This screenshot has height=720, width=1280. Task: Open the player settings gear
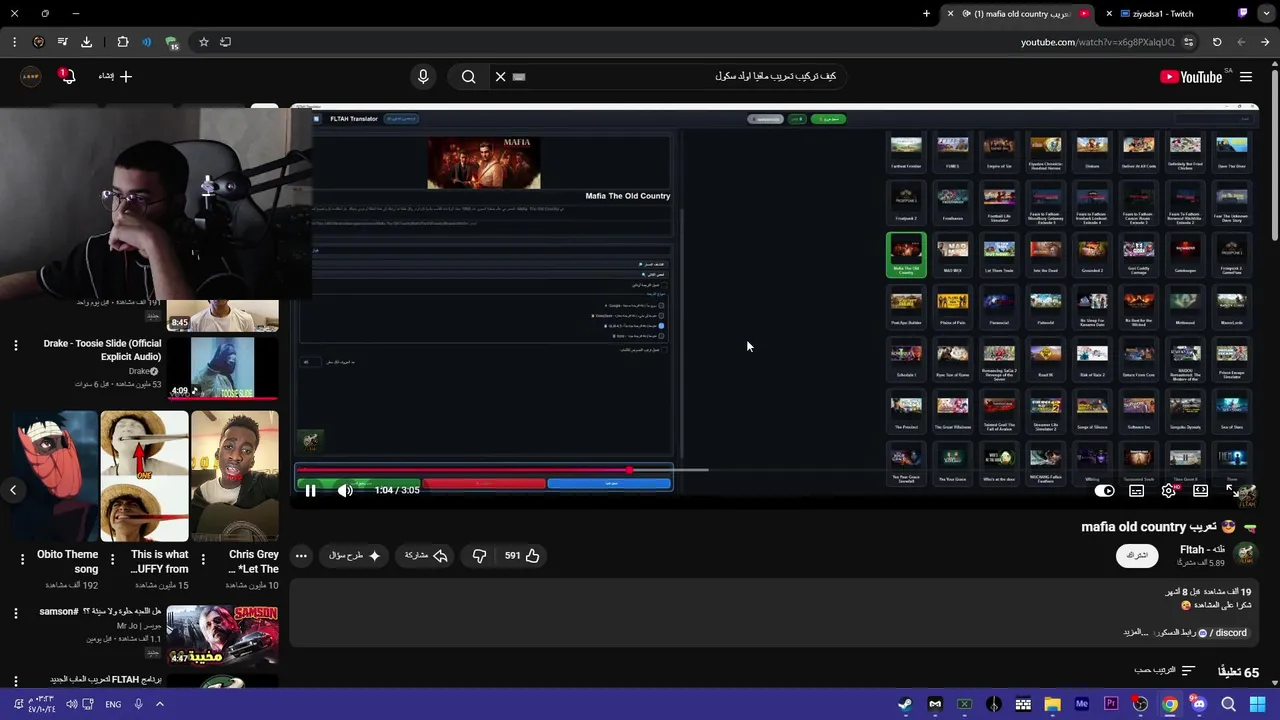pos(1169,491)
